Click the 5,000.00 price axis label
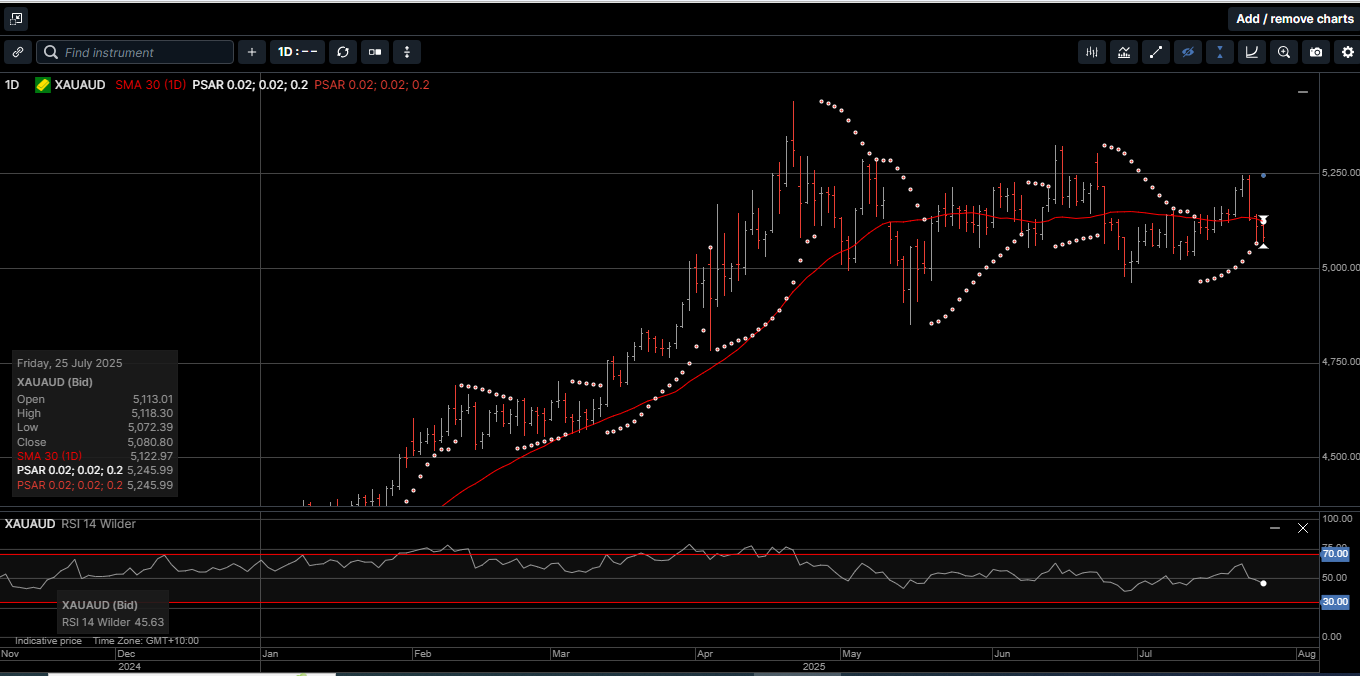This screenshot has height=676, width=1360. tap(1340, 267)
